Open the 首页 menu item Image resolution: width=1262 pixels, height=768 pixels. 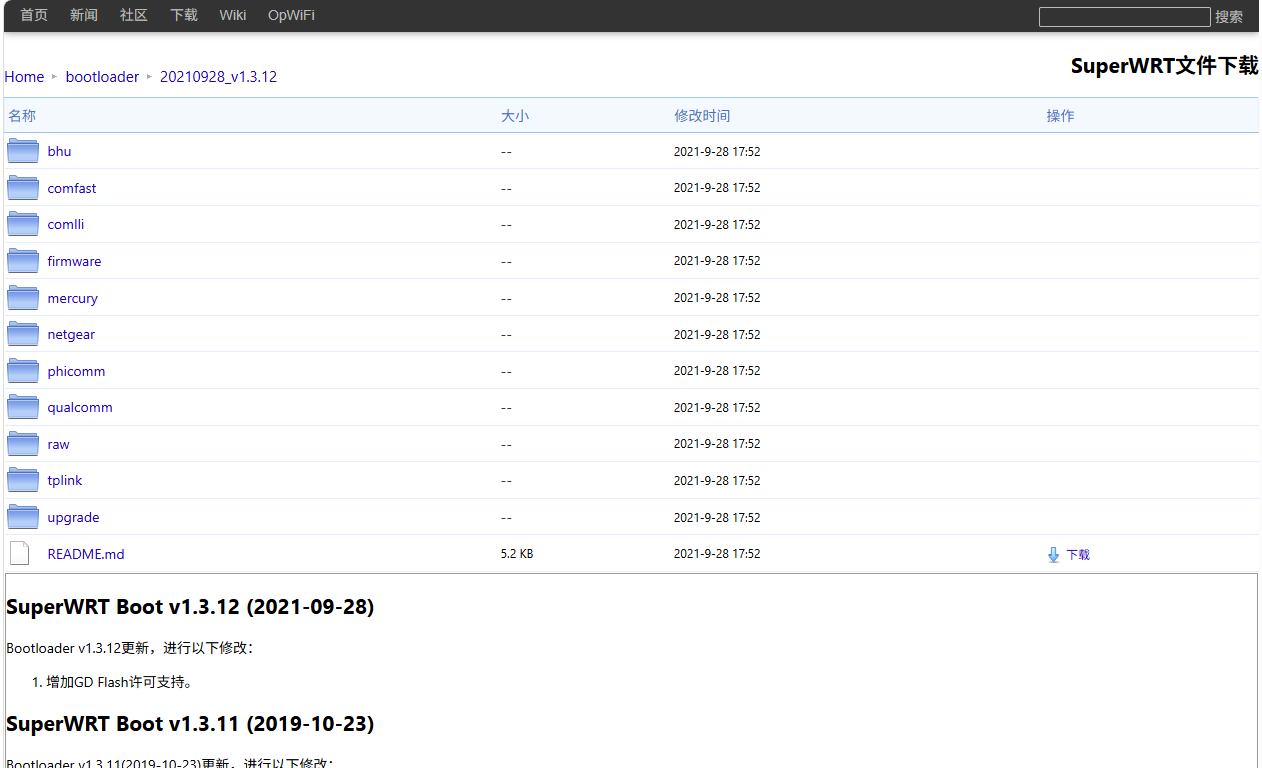[34, 15]
